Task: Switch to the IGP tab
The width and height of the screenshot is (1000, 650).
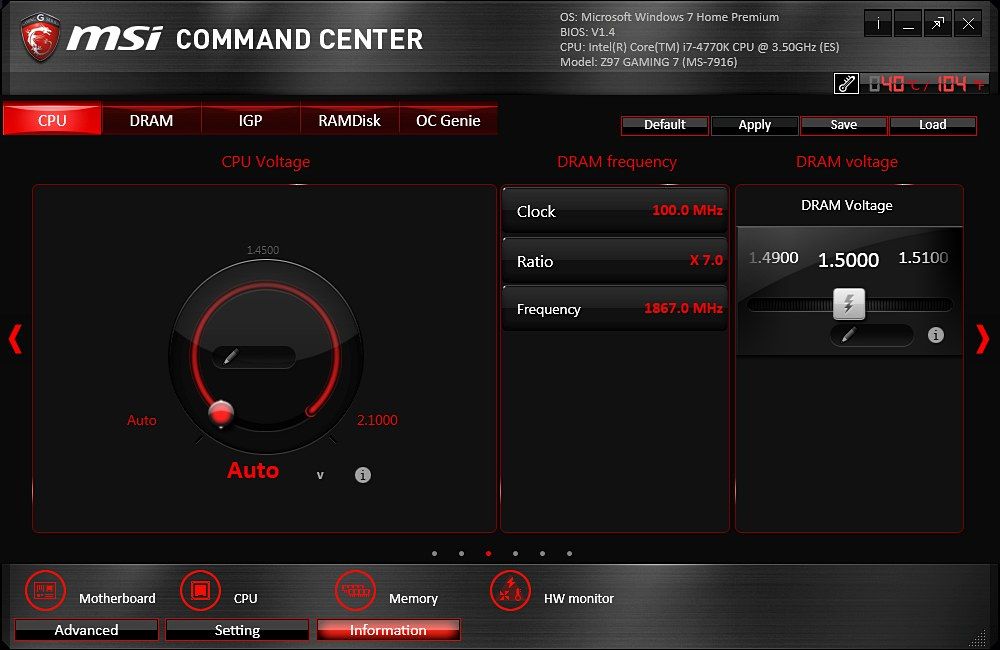Action: pyautogui.click(x=250, y=120)
